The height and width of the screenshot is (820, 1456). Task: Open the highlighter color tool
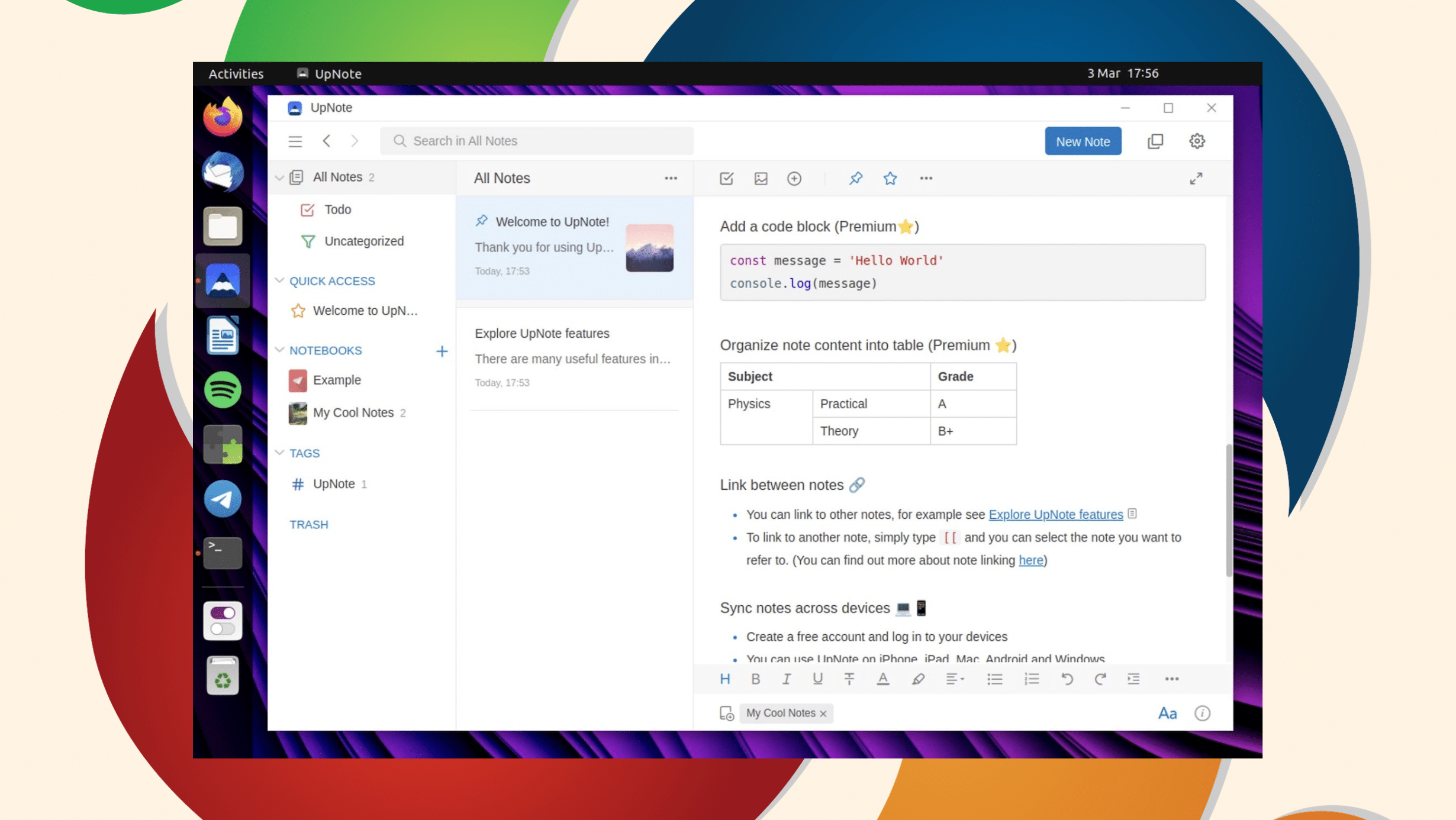tap(918, 679)
